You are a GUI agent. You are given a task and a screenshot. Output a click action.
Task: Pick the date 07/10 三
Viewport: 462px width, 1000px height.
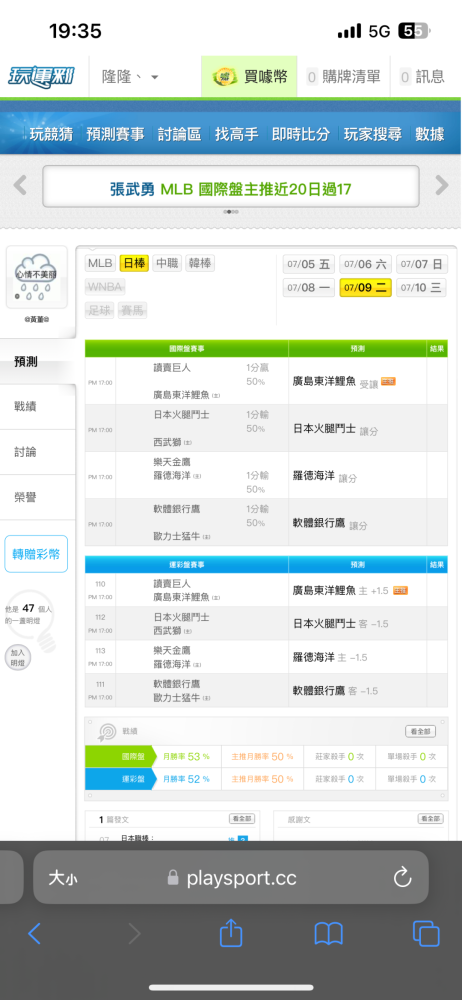422,288
